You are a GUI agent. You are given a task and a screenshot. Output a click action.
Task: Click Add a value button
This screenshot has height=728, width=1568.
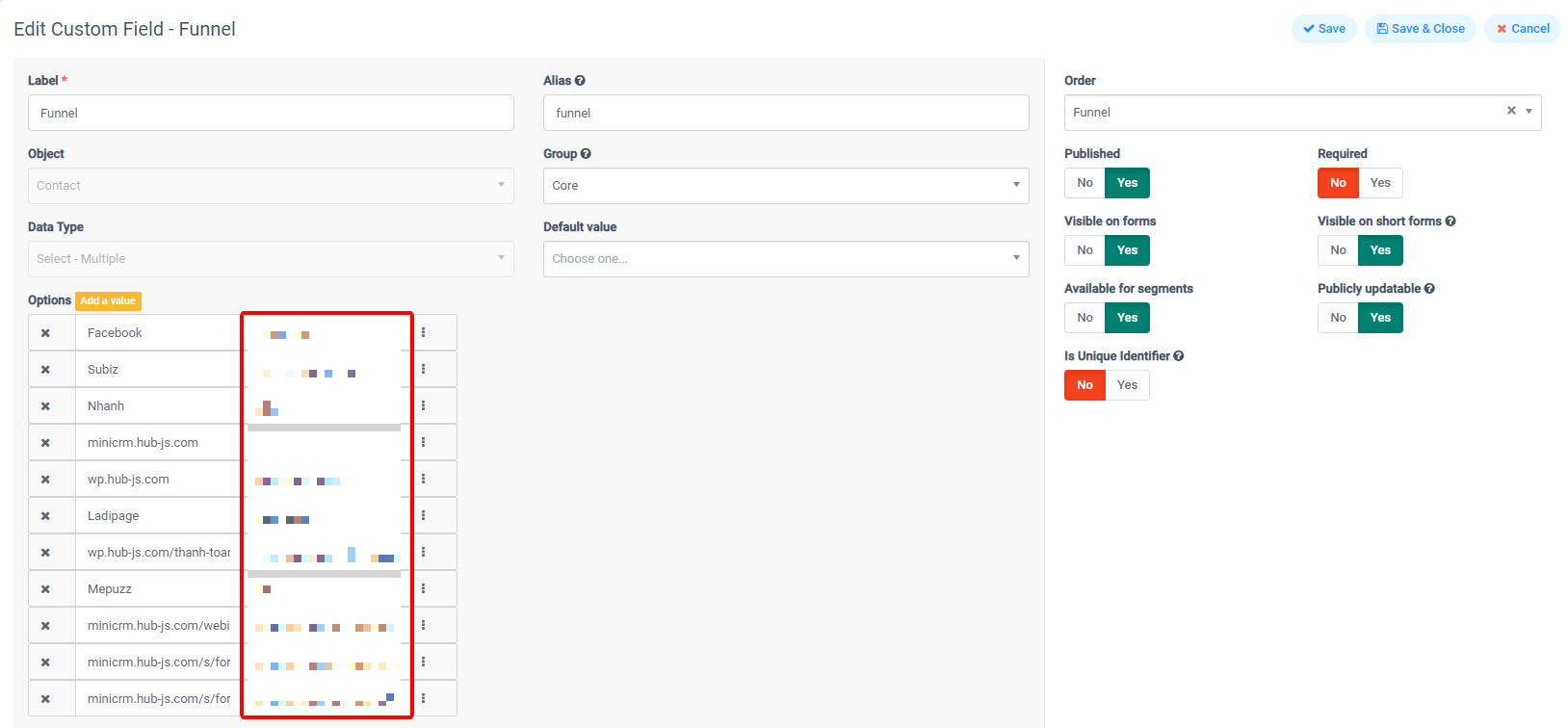[x=108, y=301]
